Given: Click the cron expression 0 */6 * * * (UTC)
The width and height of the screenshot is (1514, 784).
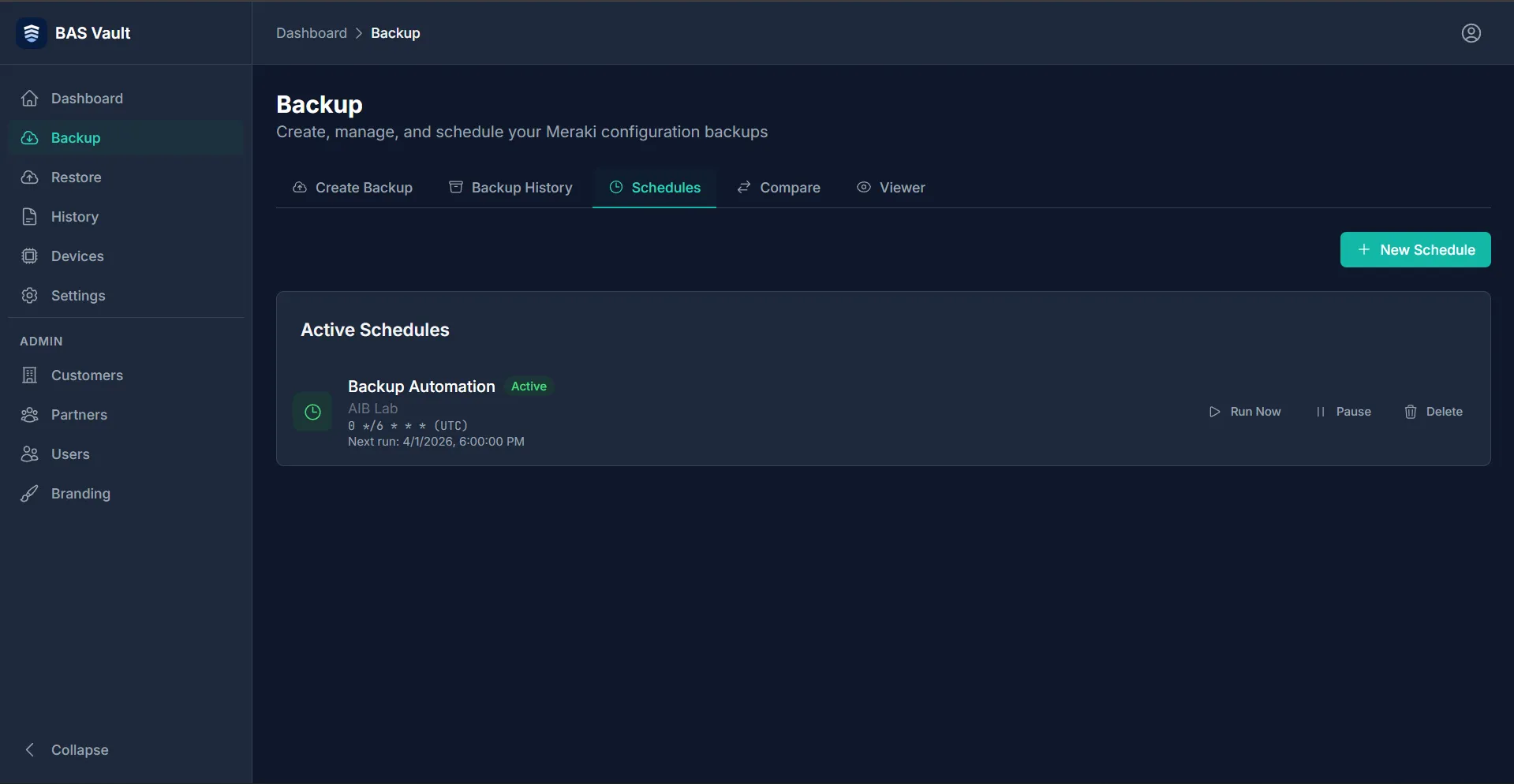Looking at the screenshot, I should (x=408, y=426).
